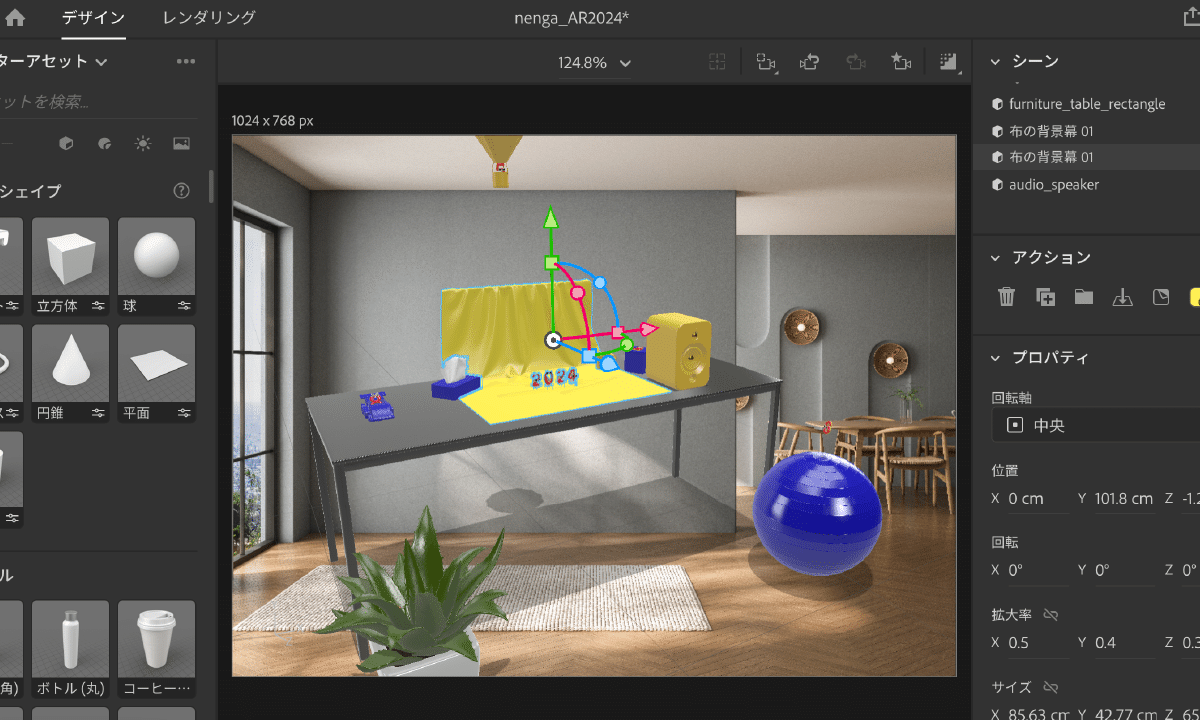Add the 球 sphere shape thumbnail
The width and height of the screenshot is (1200, 720).
point(156,256)
